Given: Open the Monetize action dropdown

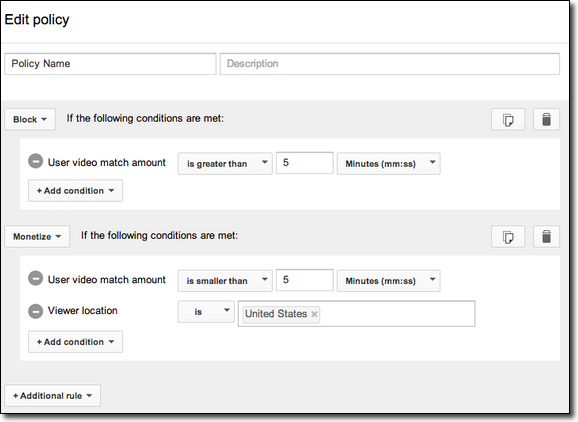Looking at the screenshot, I should [x=37, y=237].
